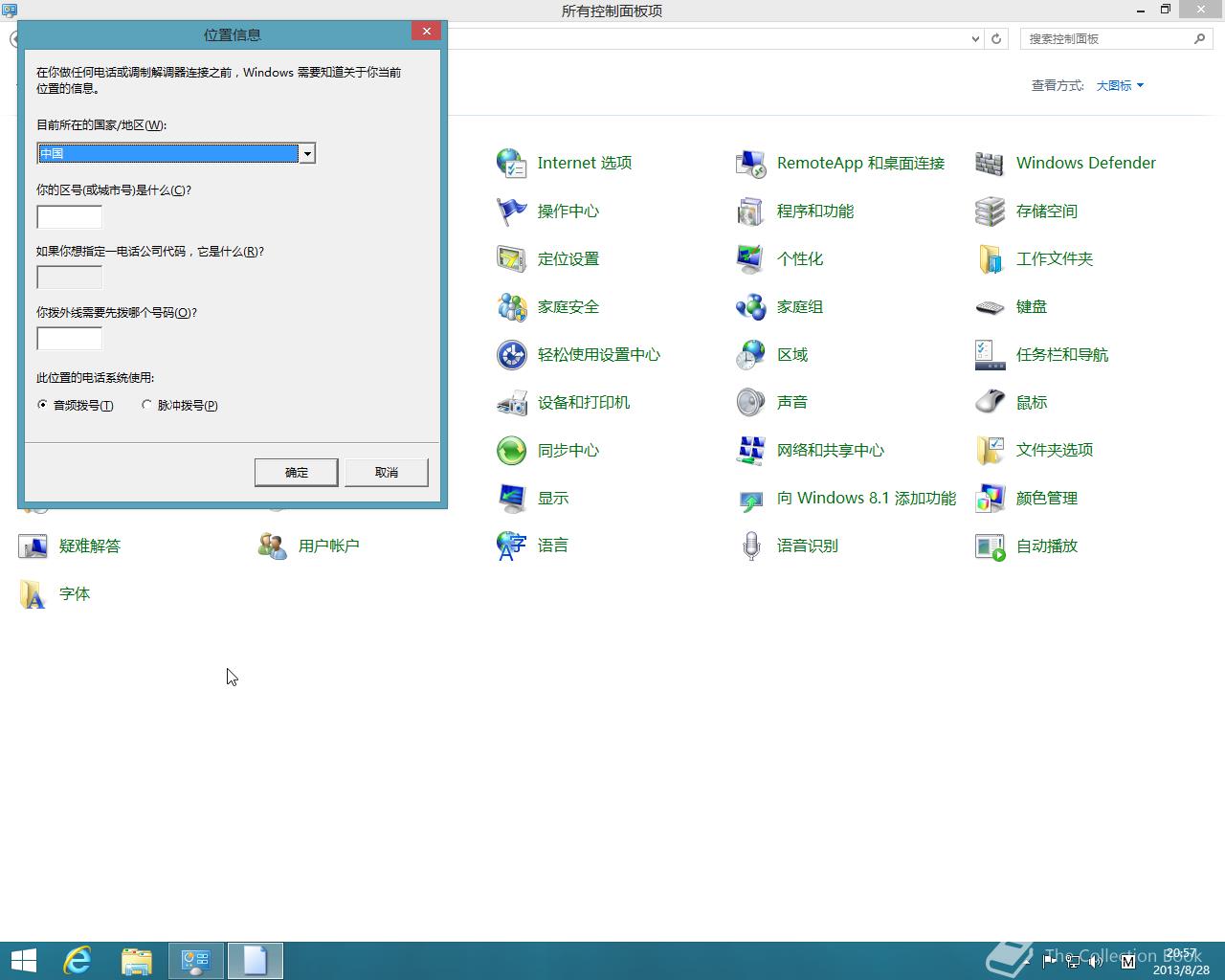
Task: Open 网络和共享中心 icon
Action: click(751, 450)
